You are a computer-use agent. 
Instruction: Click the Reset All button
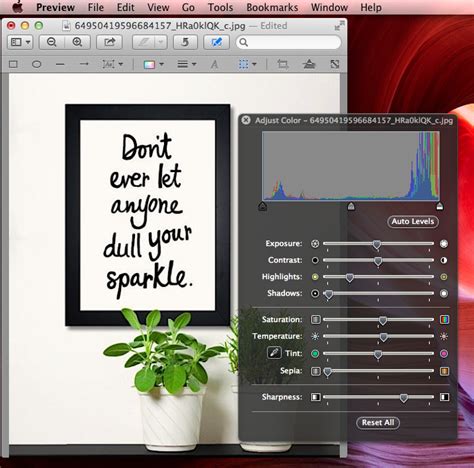click(378, 423)
